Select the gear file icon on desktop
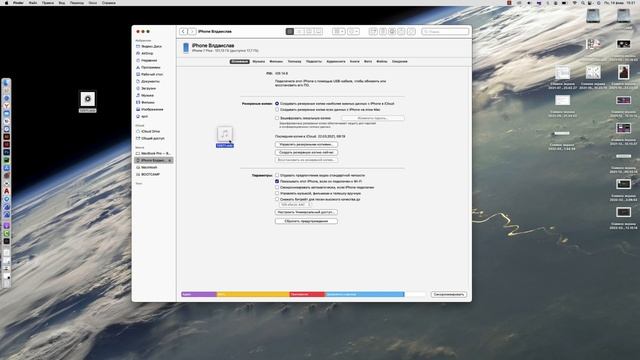 88,99
